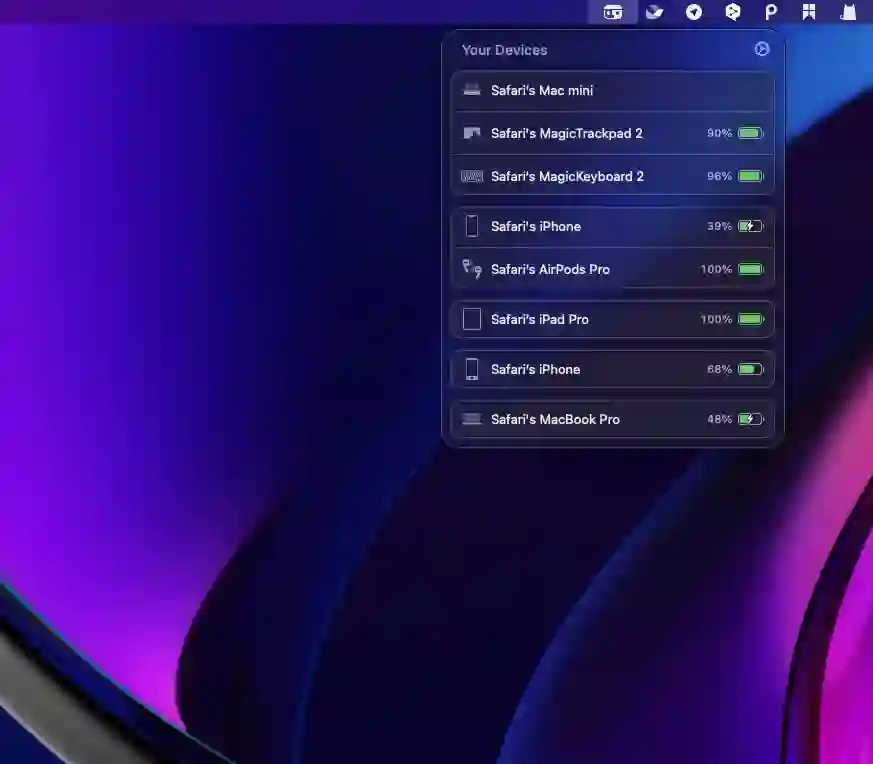Select Safari's MagicKeyboard 2 device name
This screenshot has width=873, height=764.
567,177
